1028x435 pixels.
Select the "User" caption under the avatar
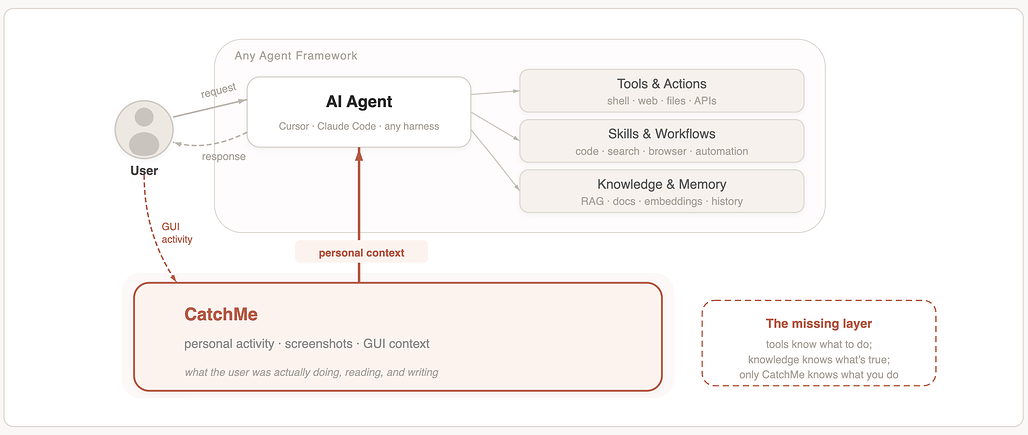click(x=144, y=171)
